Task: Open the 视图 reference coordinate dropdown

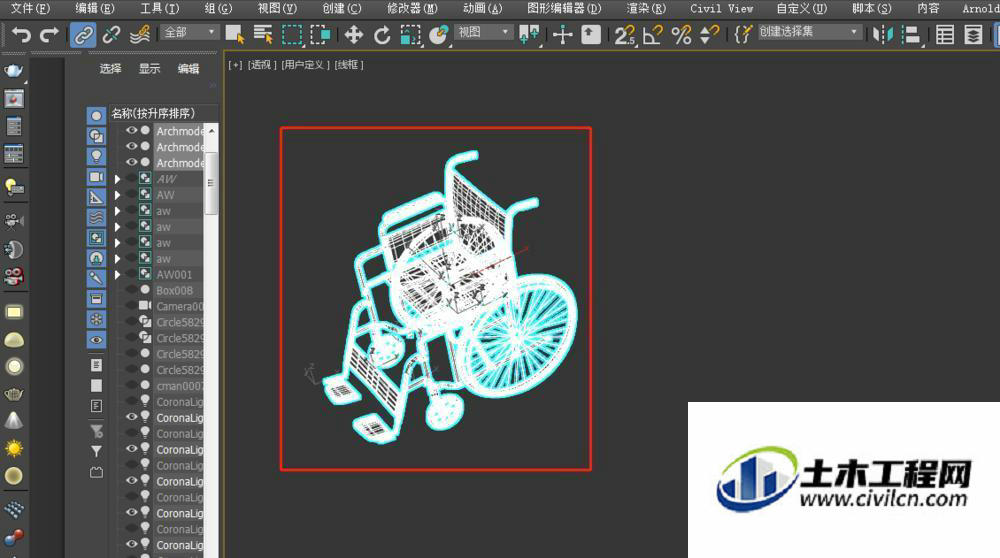Action: [485, 32]
